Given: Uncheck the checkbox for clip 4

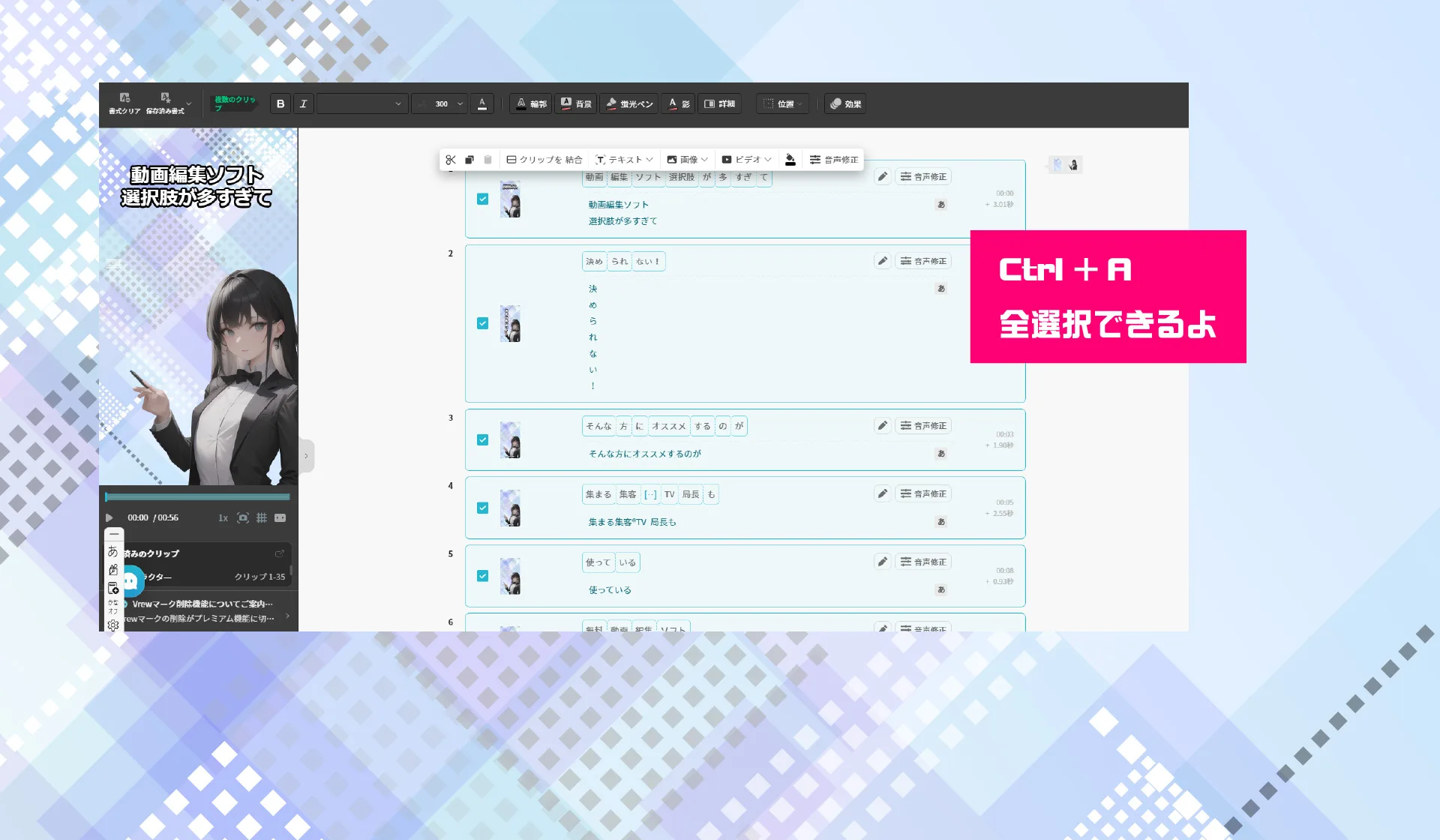Looking at the screenshot, I should pyautogui.click(x=482, y=508).
